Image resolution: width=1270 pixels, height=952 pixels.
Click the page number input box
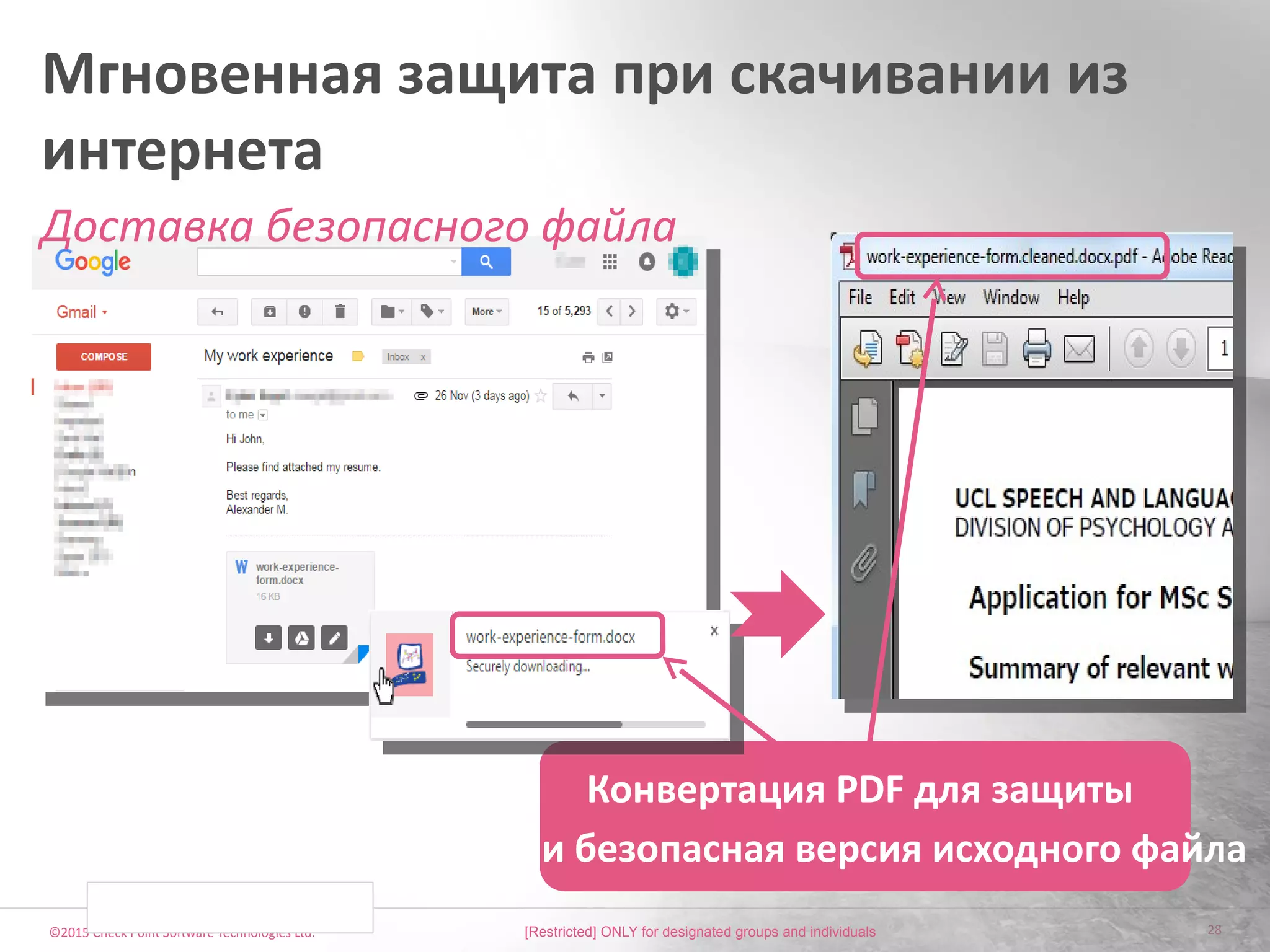click(x=1220, y=348)
